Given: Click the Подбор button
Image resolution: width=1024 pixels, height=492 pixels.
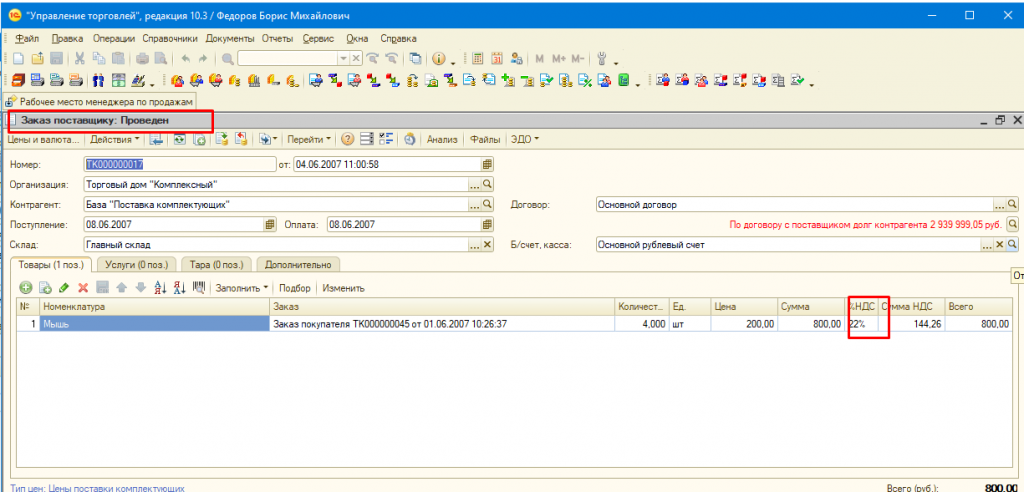Looking at the screenshot, I should coord(295,288).
